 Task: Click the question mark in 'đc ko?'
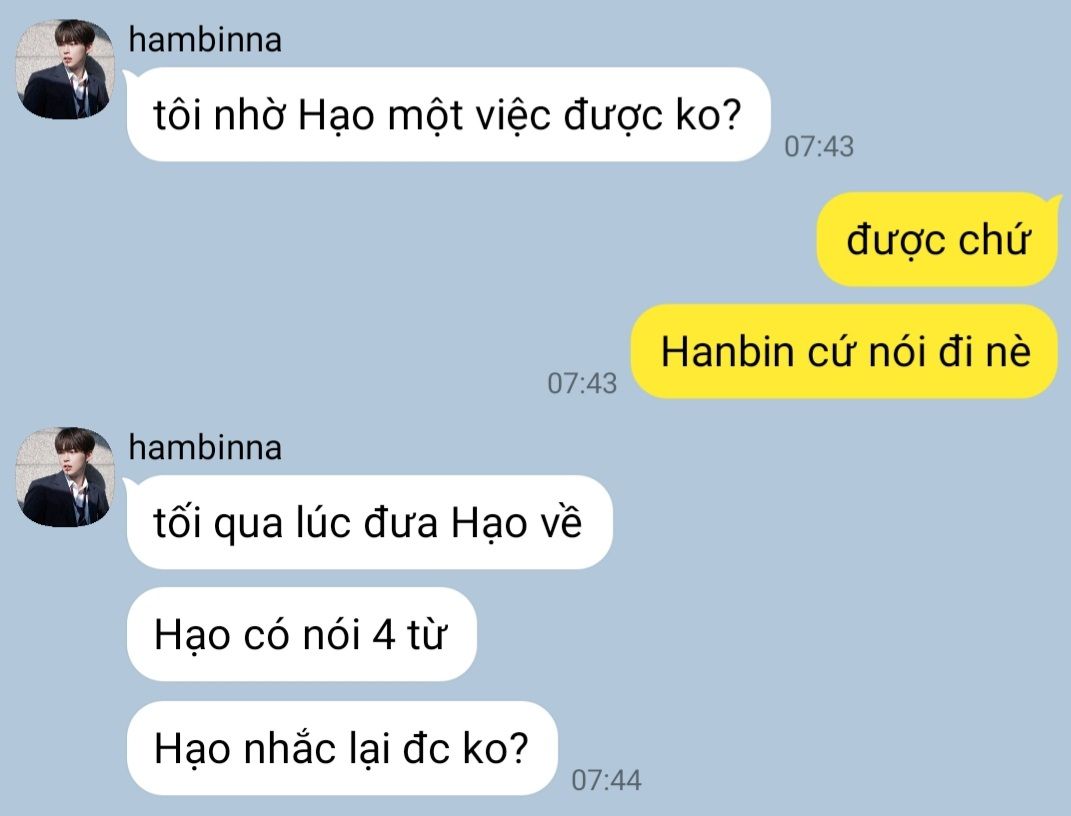coord(518,748)
